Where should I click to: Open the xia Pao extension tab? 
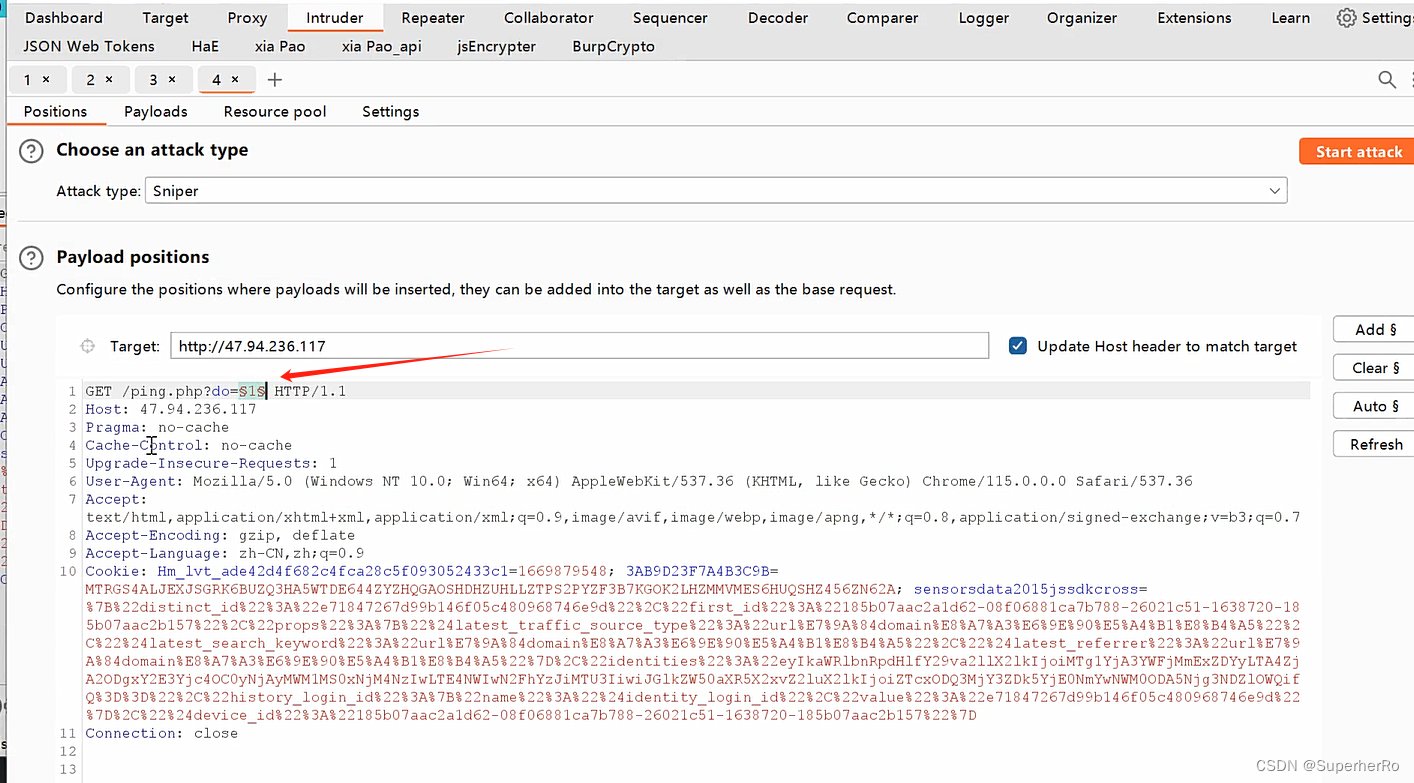coord(280,46)
